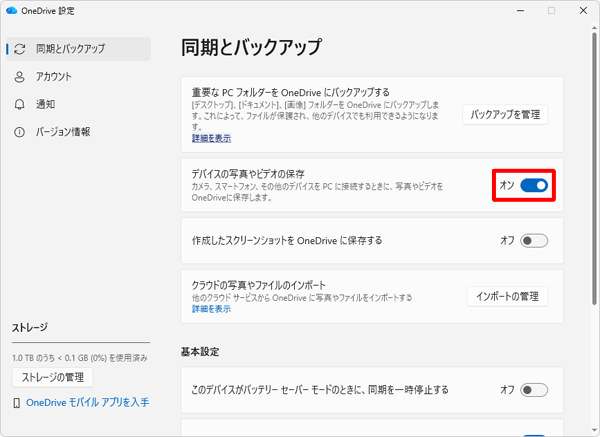Click the storage usage text 1.0 TB のうち
The image size is (600, 437).
click(x=80, y=358)
